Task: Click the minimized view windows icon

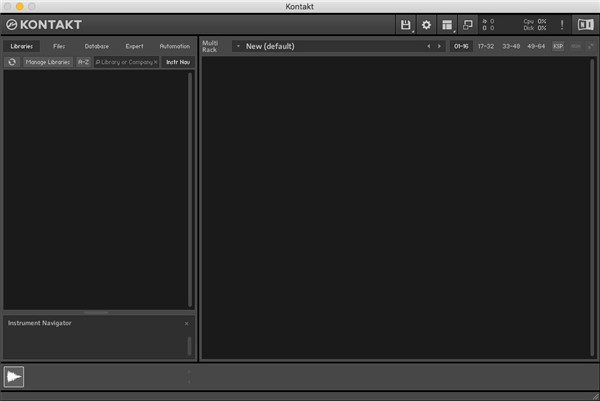Action: coord(468,25)
